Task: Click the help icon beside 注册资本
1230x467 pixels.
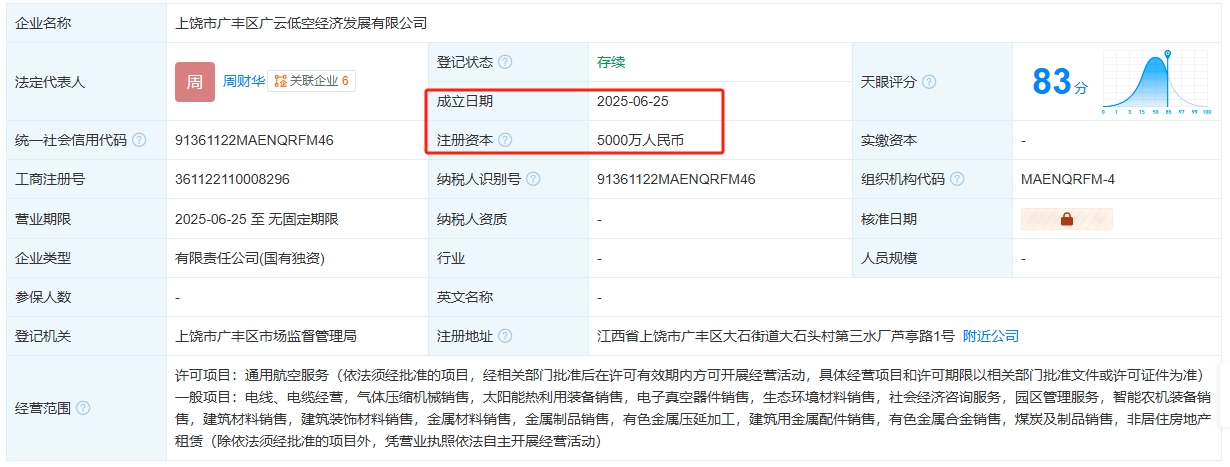Action: point(505,141)
